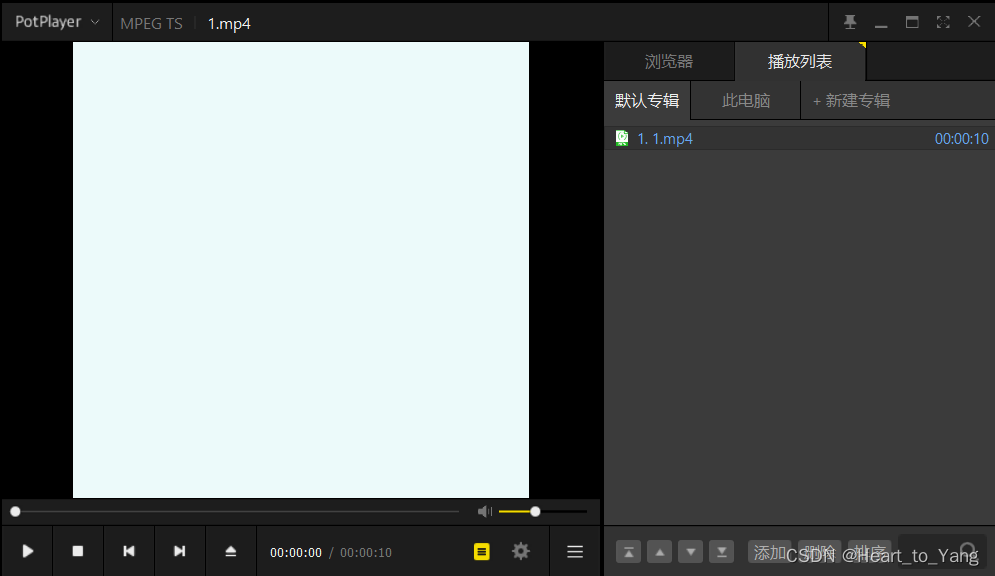Viewport: 995px width, 576px height.
Task: Open the three-line menu icon
Action: tap(575, 552)
